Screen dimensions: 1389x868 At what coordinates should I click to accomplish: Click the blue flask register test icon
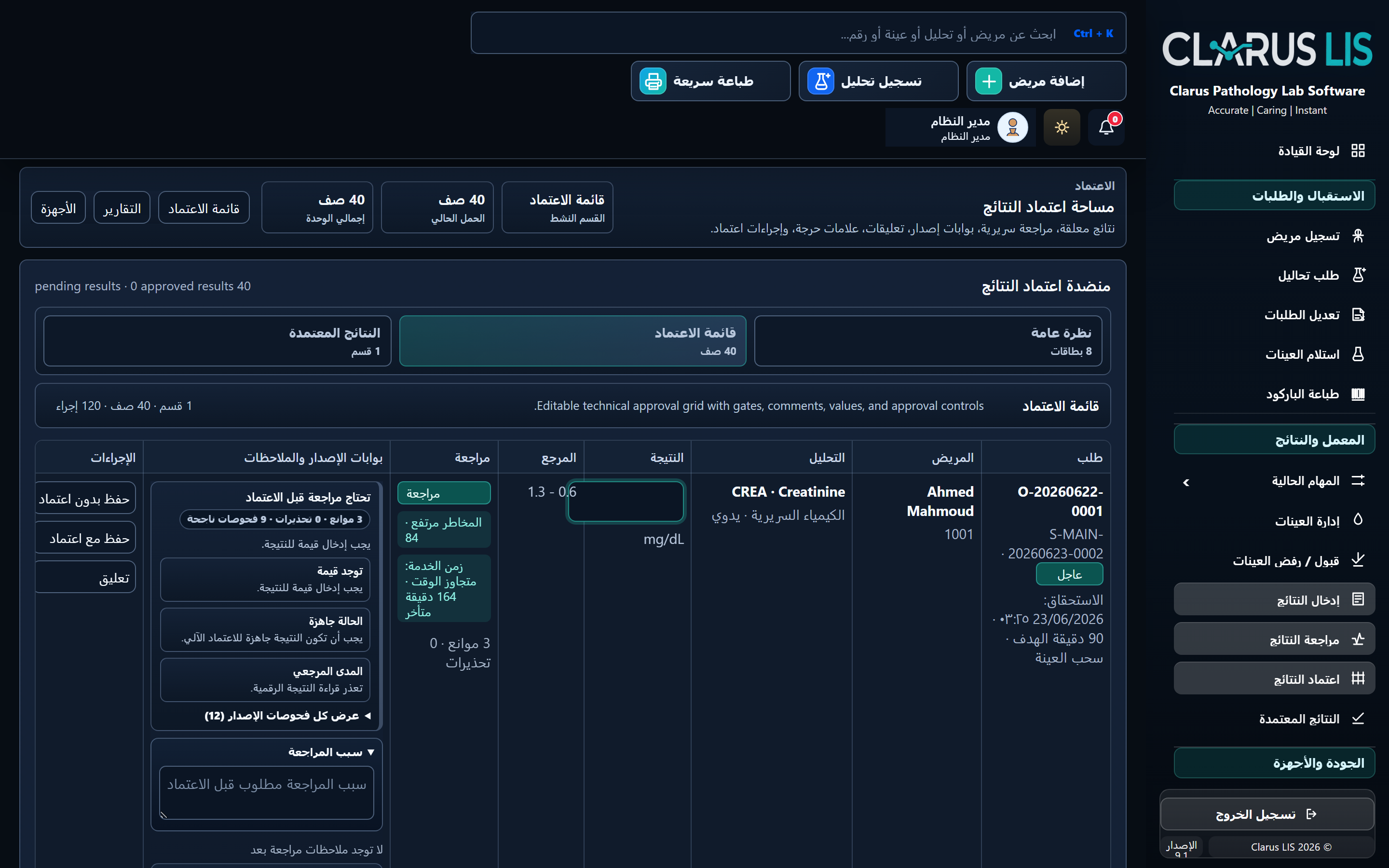(x=821, y=81)
